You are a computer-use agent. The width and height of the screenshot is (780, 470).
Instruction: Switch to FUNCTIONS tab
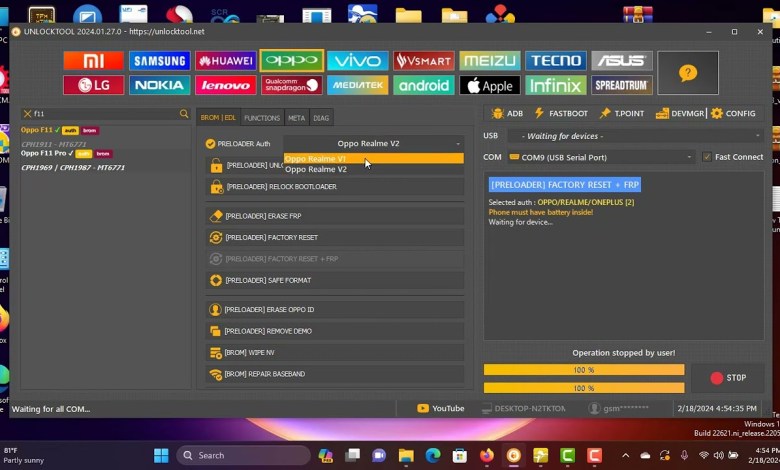262,118
